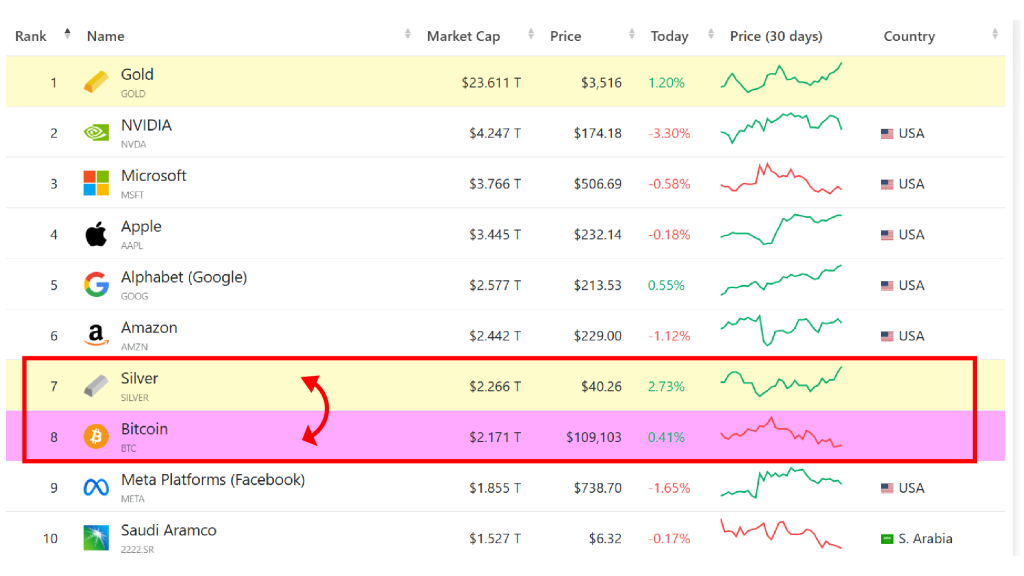Sort by Market Cap column arrows
Screen dimensions: 1024x576
[531, 34]
